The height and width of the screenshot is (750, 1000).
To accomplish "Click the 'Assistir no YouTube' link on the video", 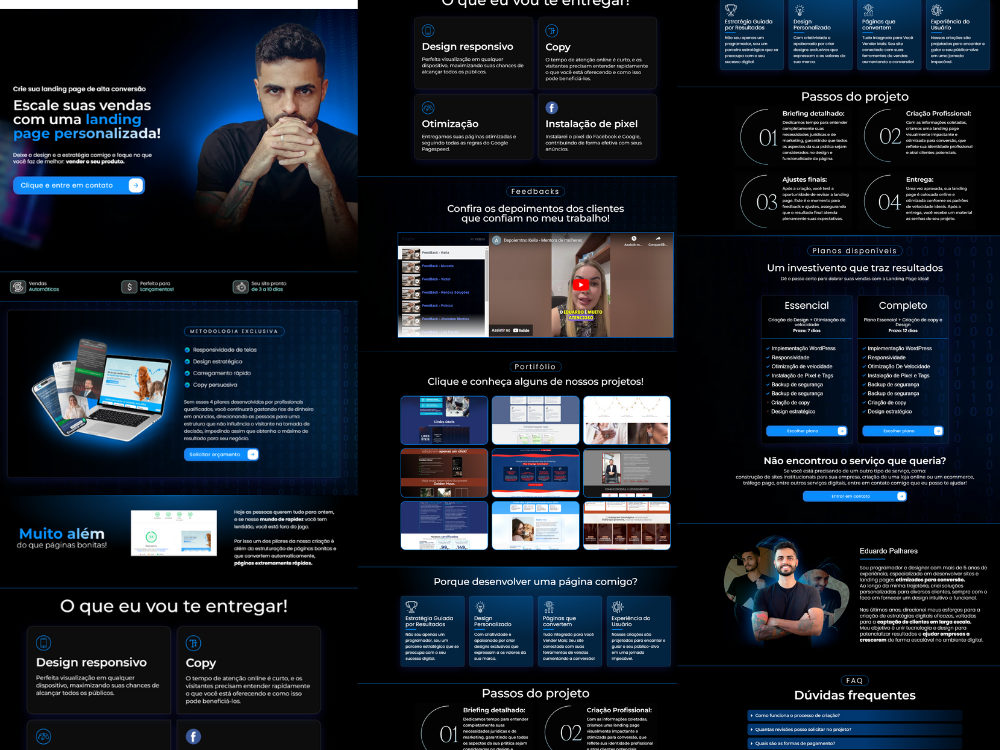I will (x=511, y=330).
